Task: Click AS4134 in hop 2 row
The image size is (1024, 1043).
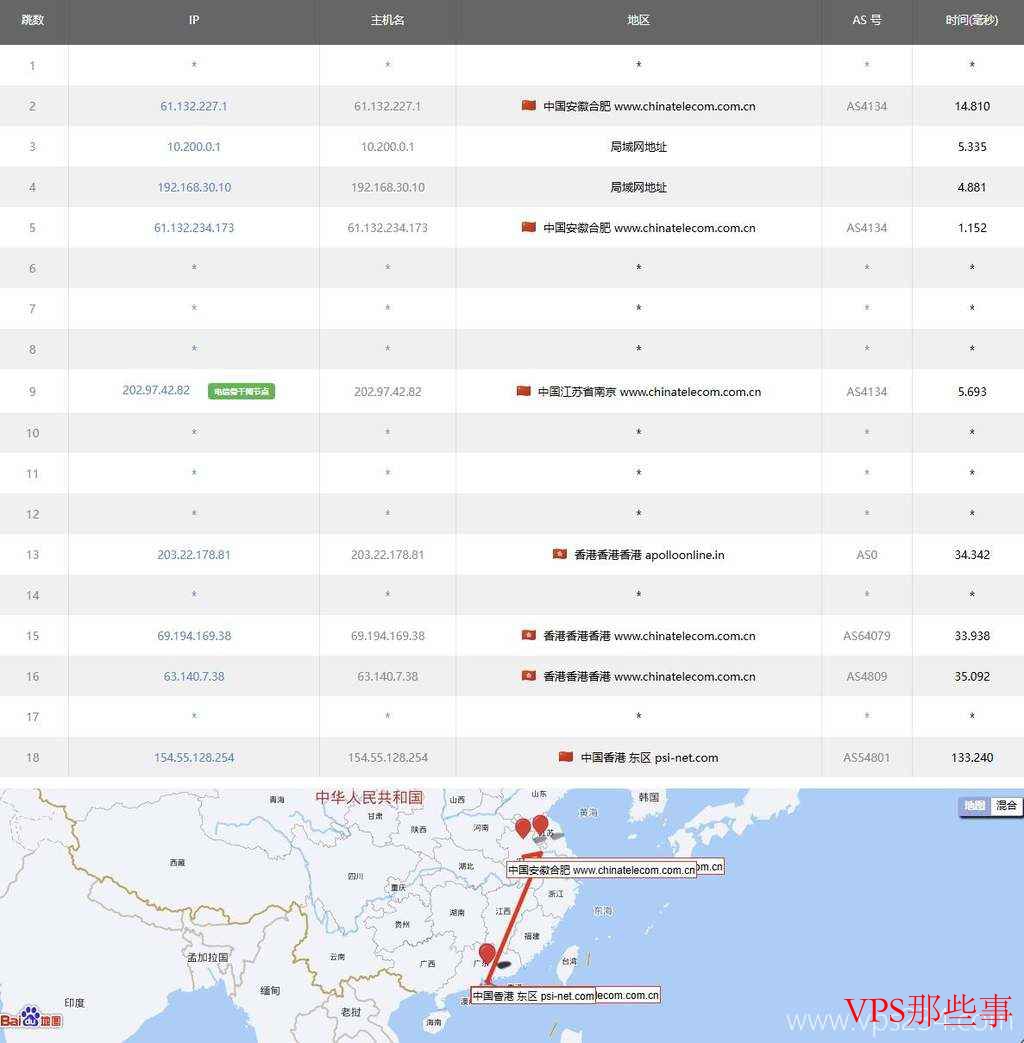Action: coord(866,106)
